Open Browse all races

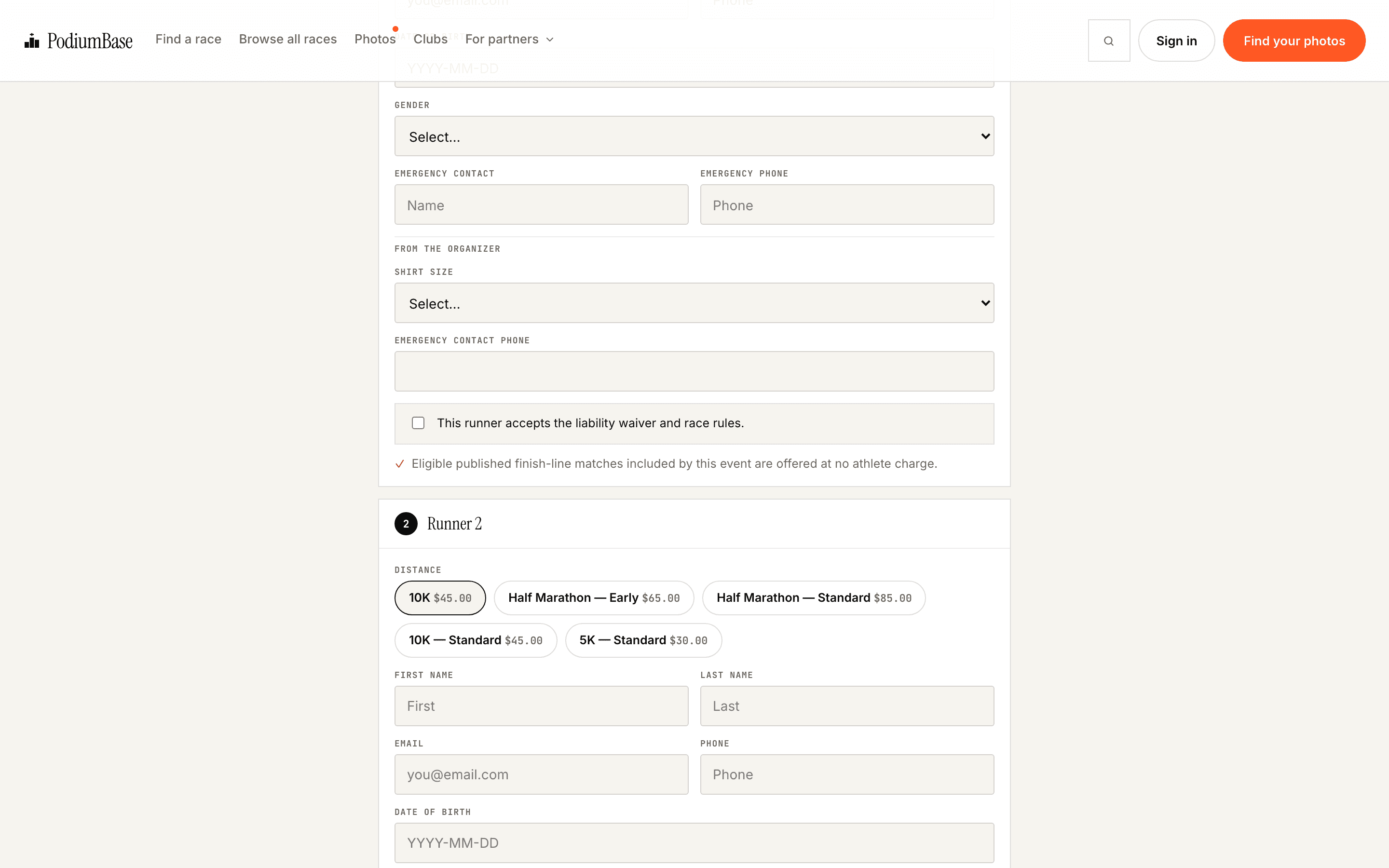pos(287,39)
